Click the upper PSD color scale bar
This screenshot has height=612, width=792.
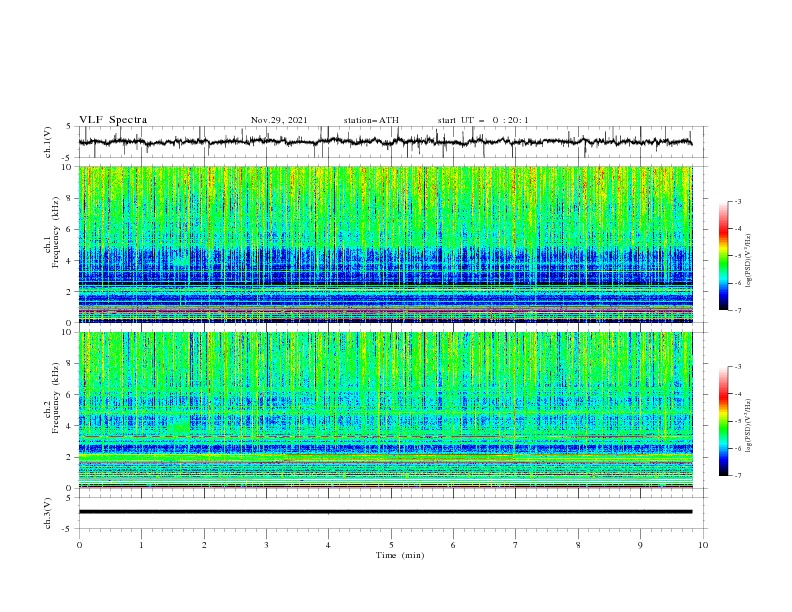tap(723, 255)
